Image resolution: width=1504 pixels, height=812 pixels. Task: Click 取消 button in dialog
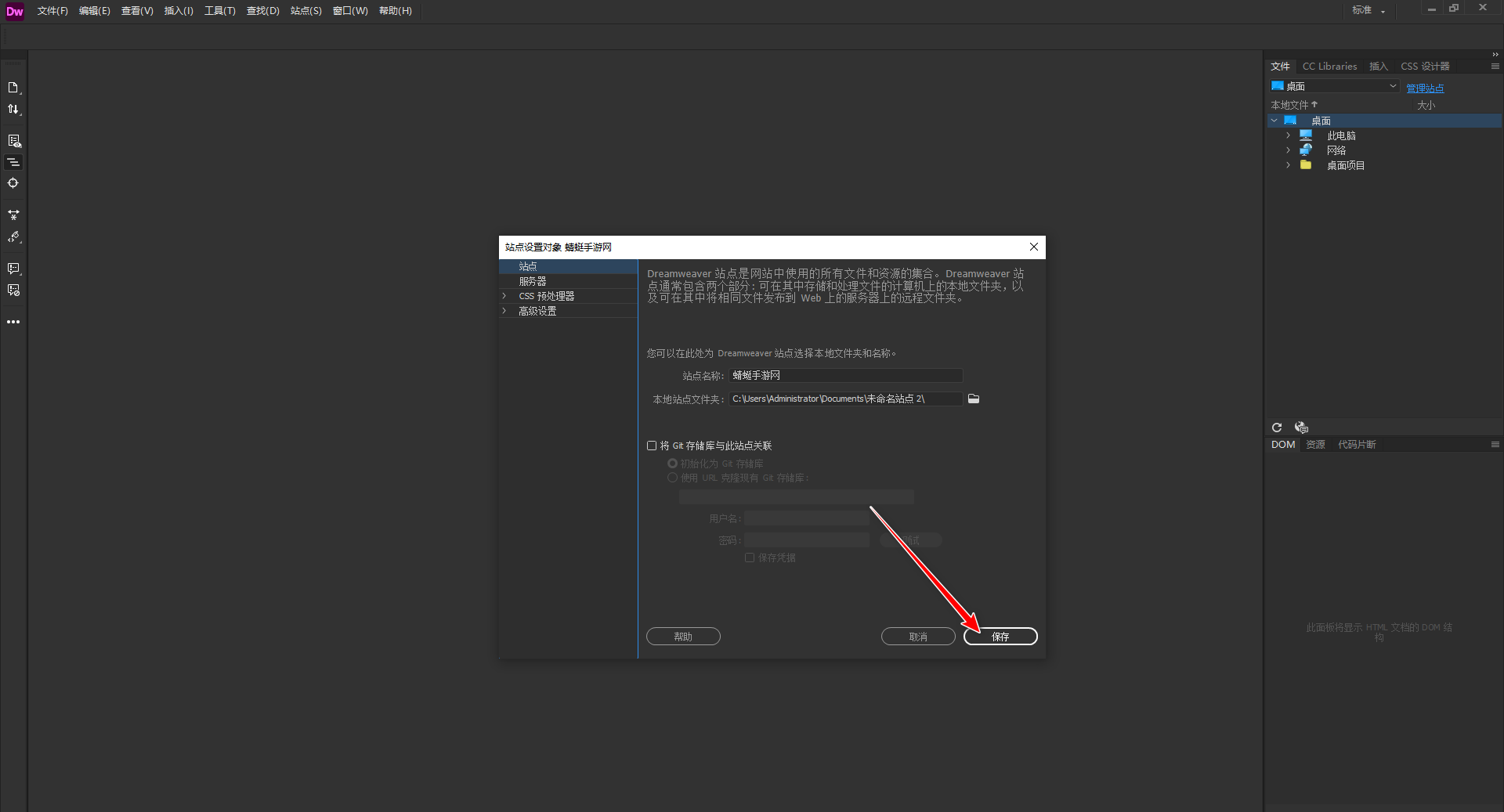[918, 637]
